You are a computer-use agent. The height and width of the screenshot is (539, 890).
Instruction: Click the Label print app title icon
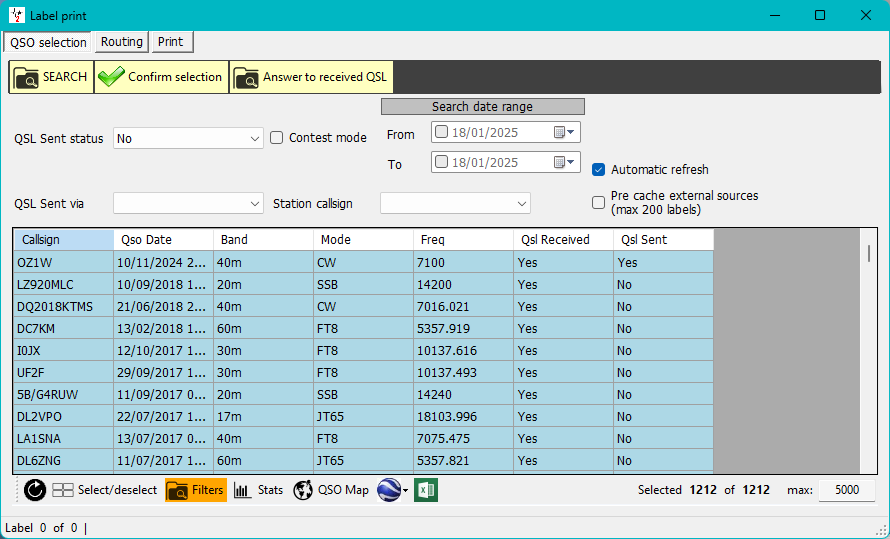pos(16,15)
